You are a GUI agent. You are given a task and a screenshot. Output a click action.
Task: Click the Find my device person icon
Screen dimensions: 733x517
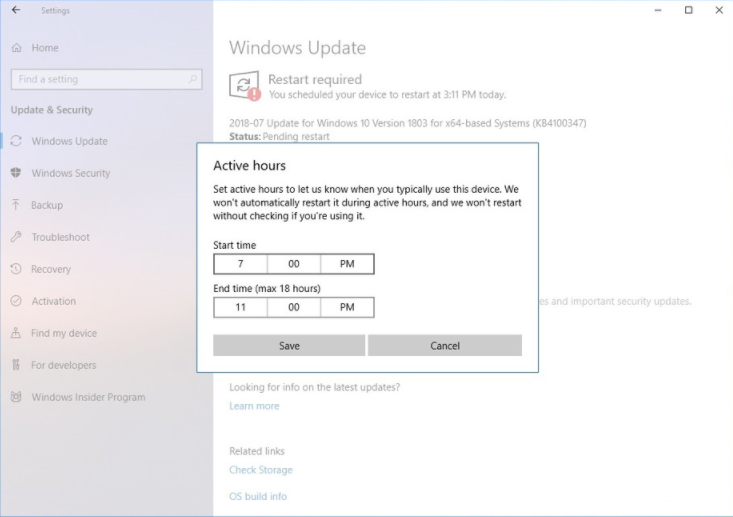coord(16,333)
